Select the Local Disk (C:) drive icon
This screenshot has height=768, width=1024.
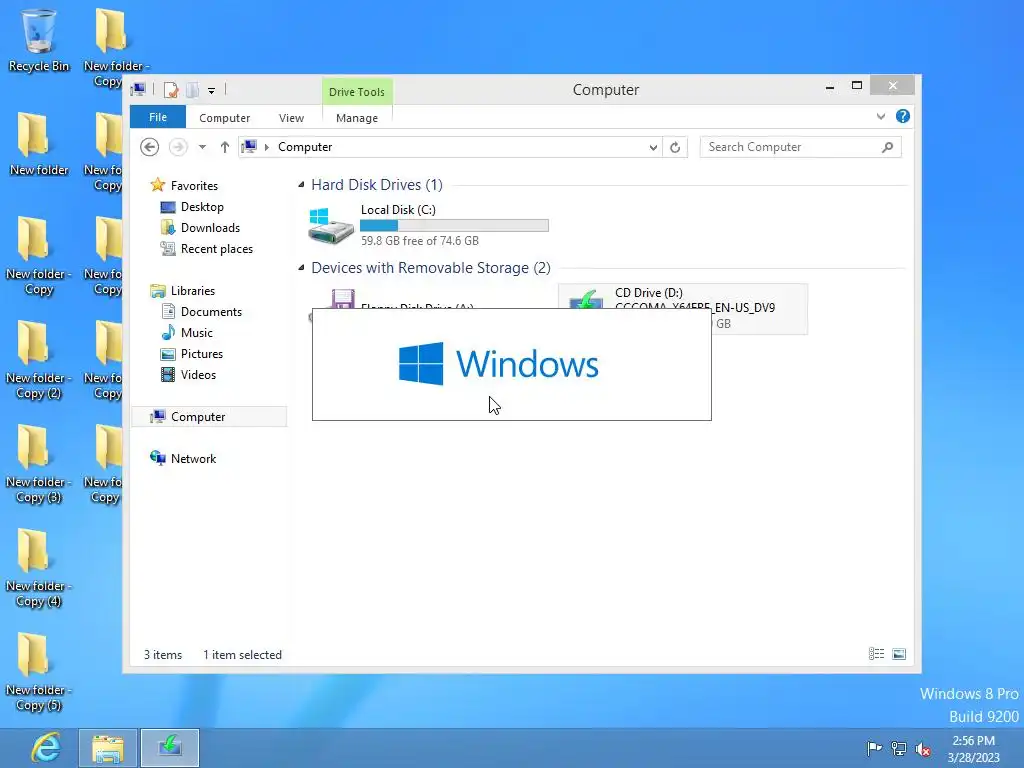[x=331, y=225]
